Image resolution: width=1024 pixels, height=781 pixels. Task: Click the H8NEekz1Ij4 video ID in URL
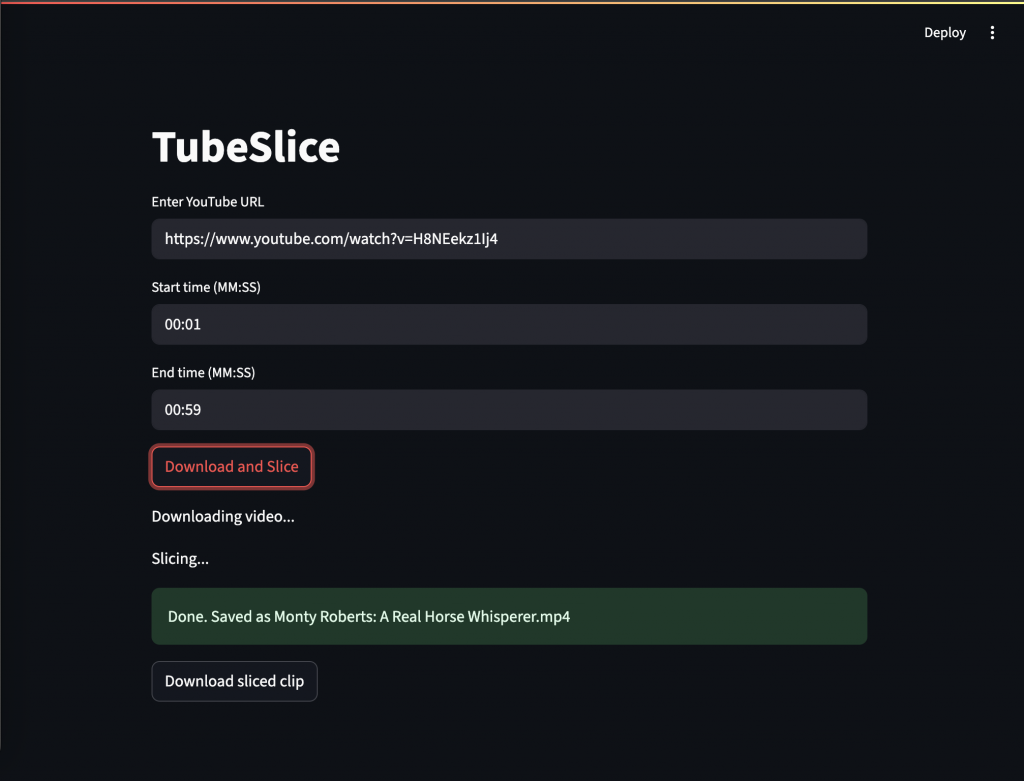coord(455,239)
